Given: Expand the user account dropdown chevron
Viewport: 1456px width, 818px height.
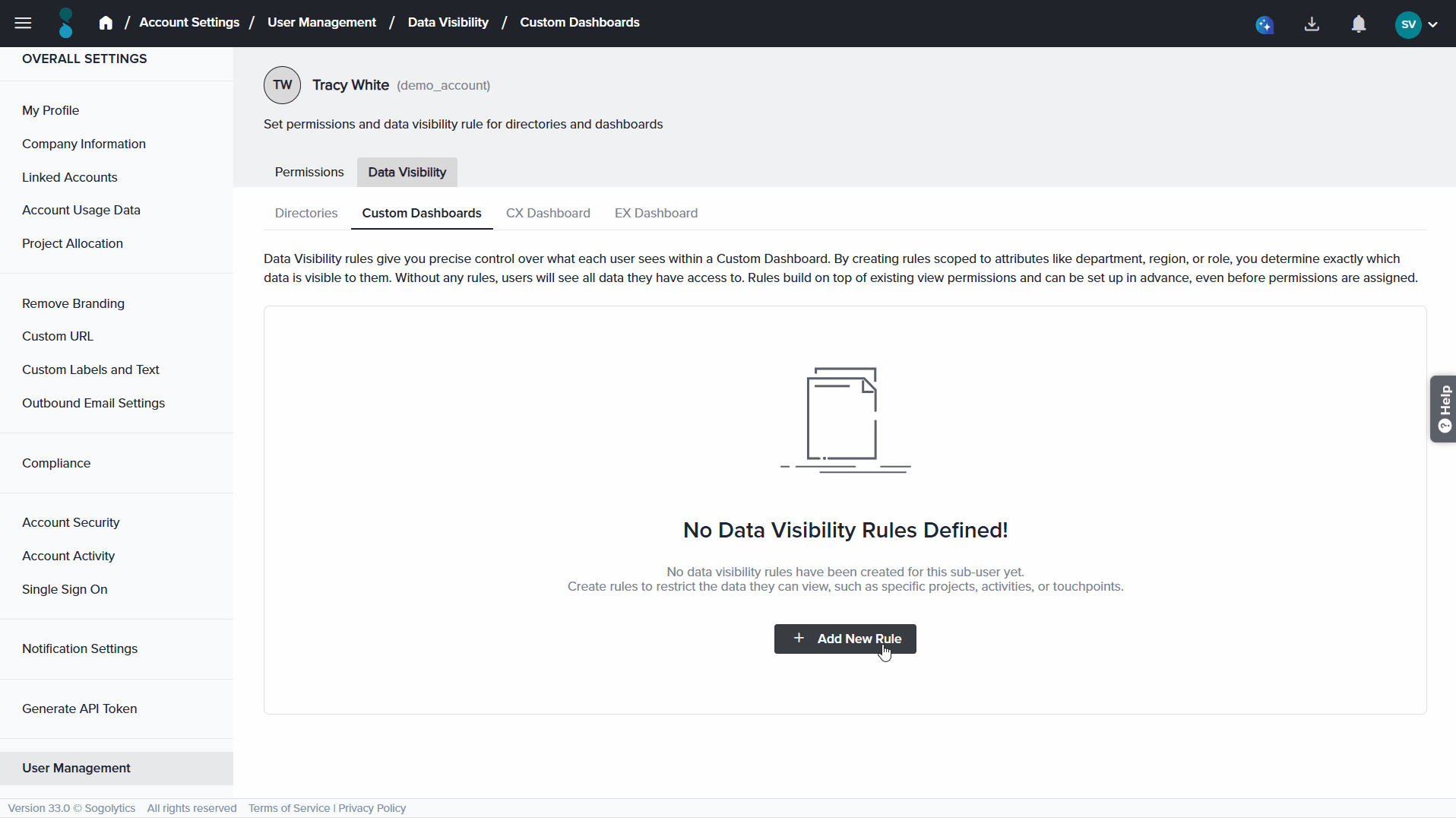Looking at the screenshot, I should click(1433, 24).
